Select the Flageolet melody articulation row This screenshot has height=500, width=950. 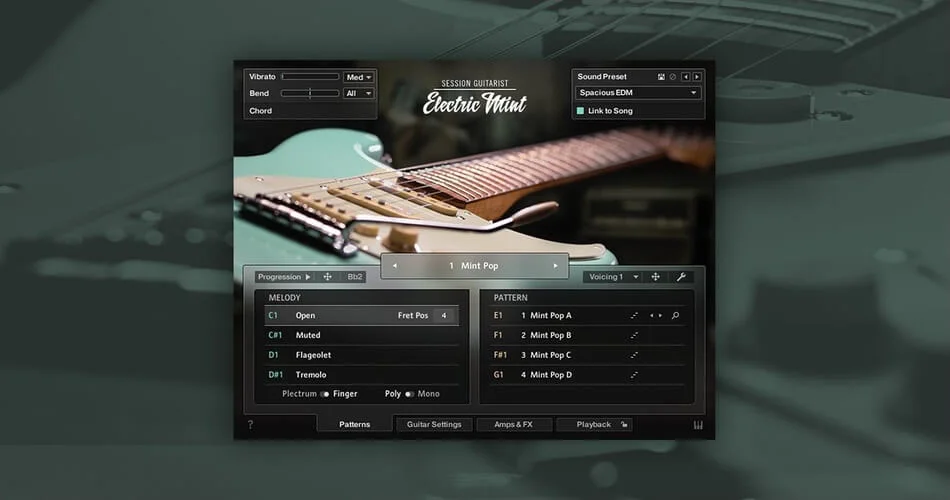click(x=361, y=355)
